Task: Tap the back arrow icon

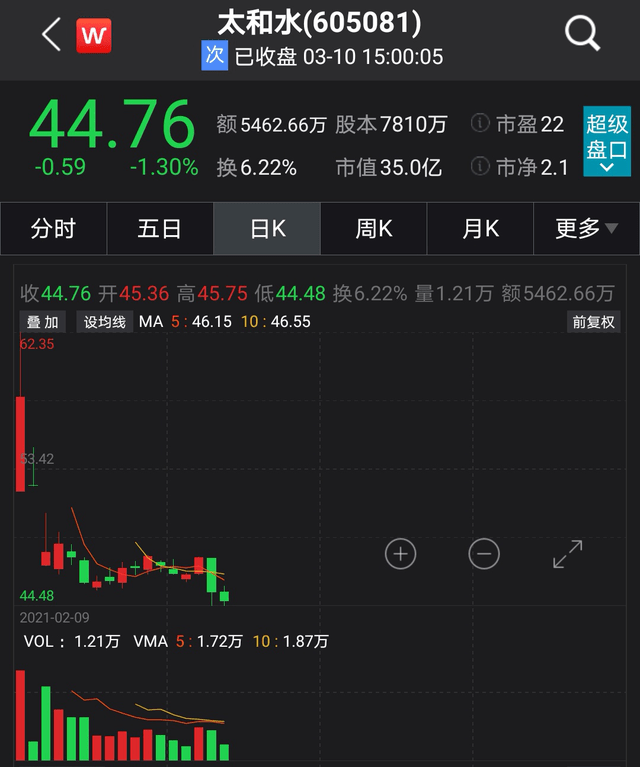Action: tap(51, 34)
